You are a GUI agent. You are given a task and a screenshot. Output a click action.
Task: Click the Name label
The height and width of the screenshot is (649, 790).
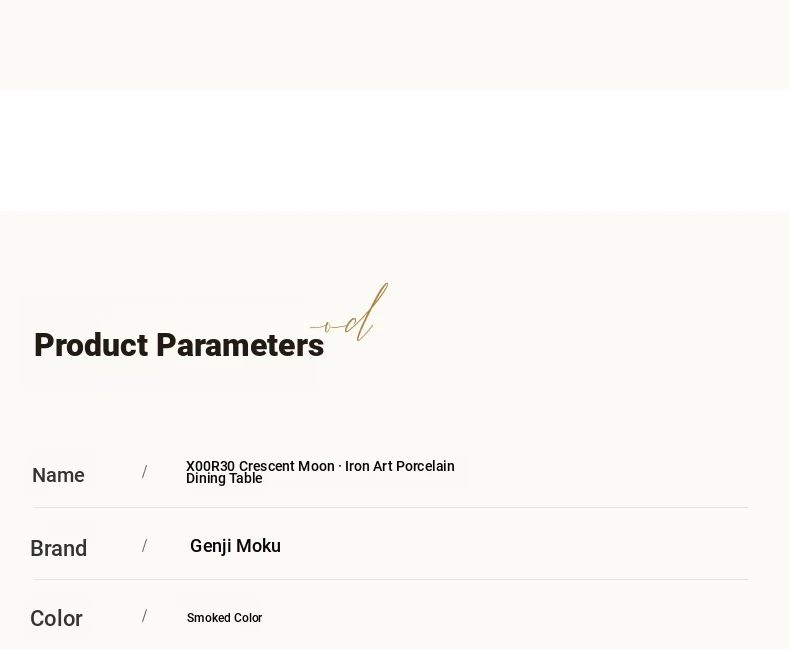(x=58, y=475)
